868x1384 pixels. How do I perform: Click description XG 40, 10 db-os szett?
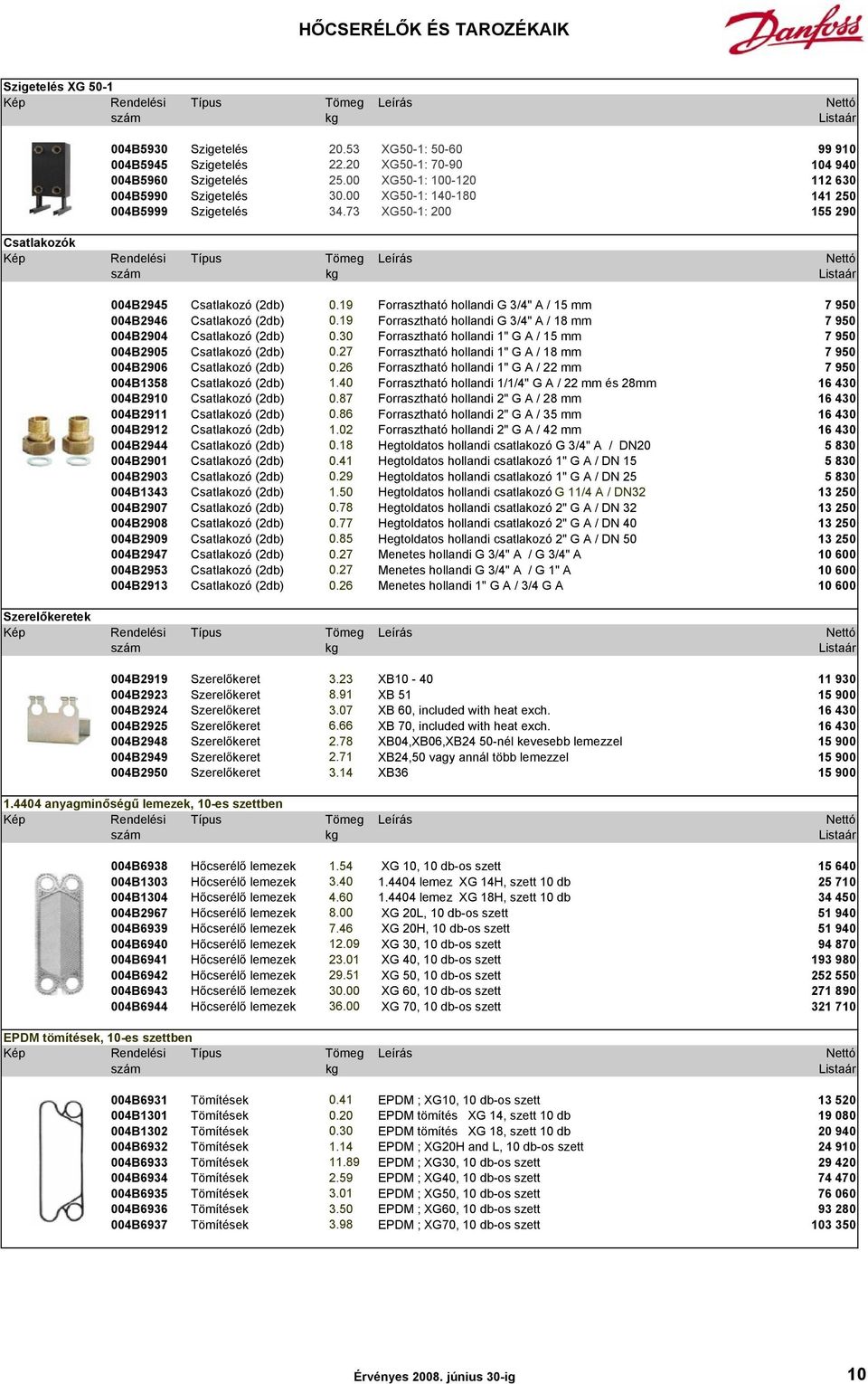tap(440, 960)
